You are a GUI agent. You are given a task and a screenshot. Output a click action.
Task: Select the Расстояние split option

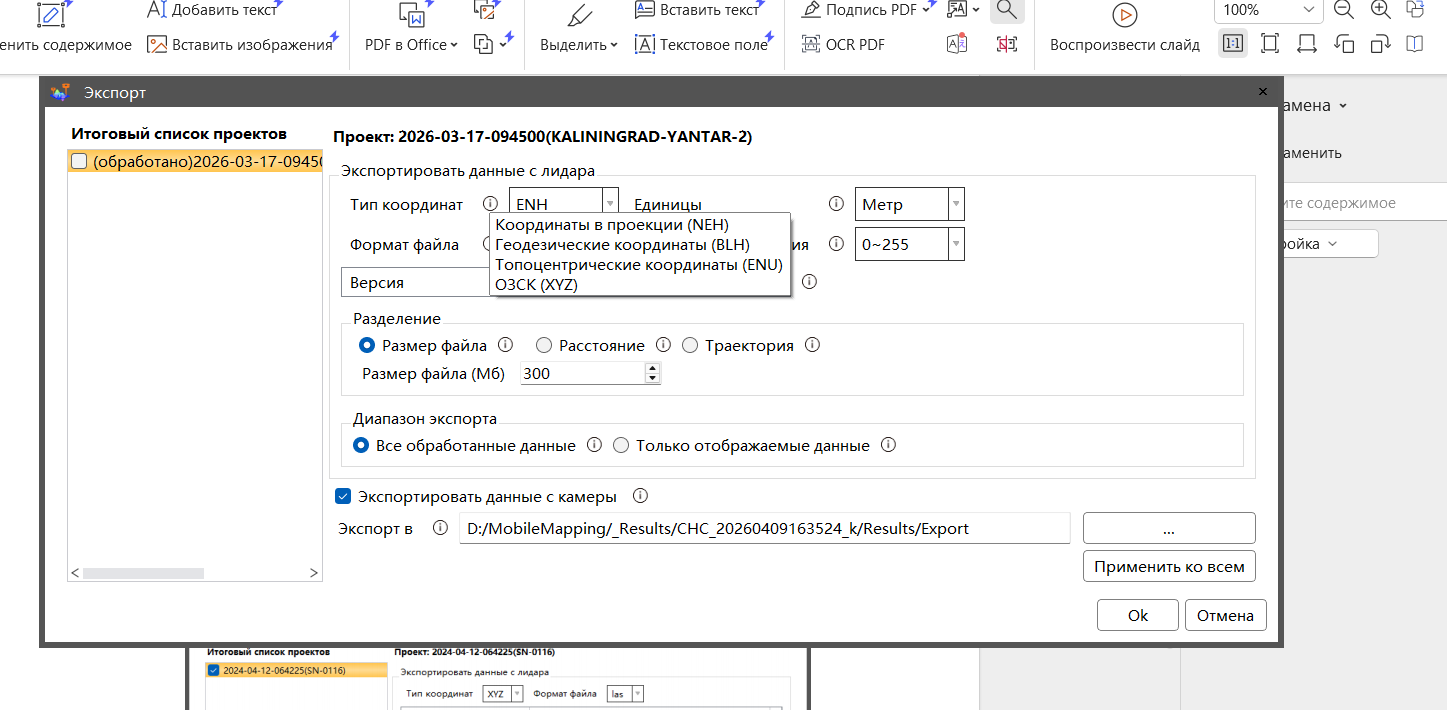(x=544, y=345)
